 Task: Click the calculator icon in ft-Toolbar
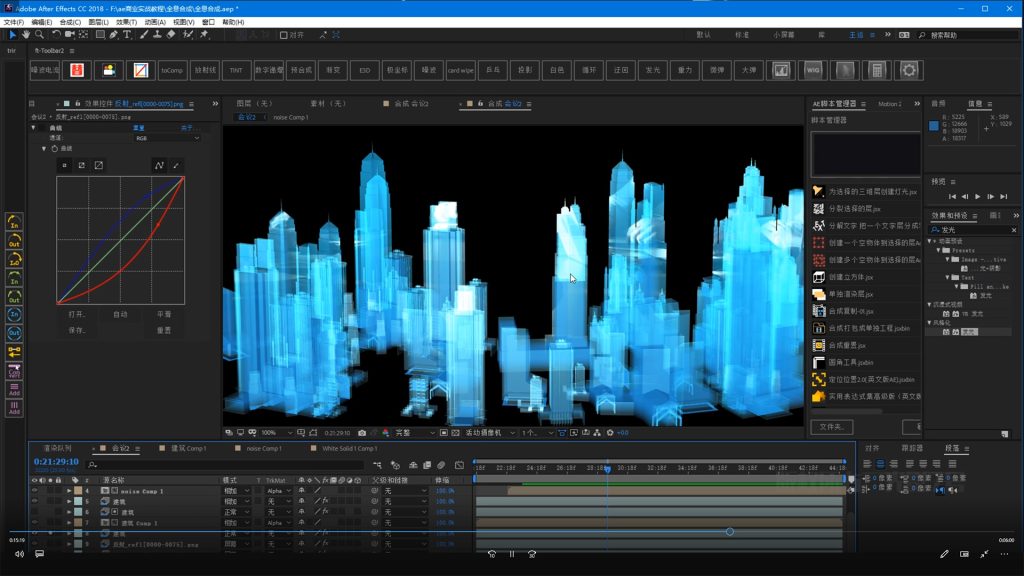[x=877, y=71]
